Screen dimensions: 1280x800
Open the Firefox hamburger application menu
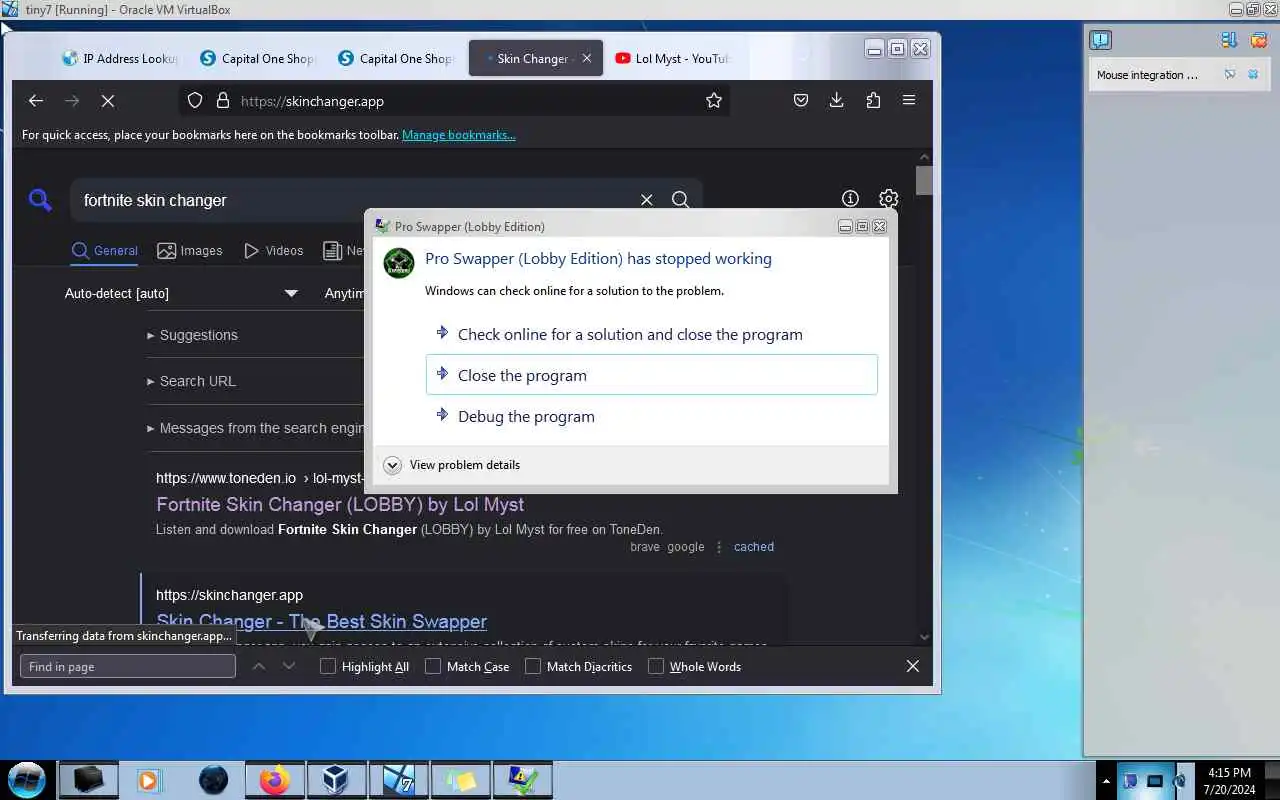click(x=909, y=100)
